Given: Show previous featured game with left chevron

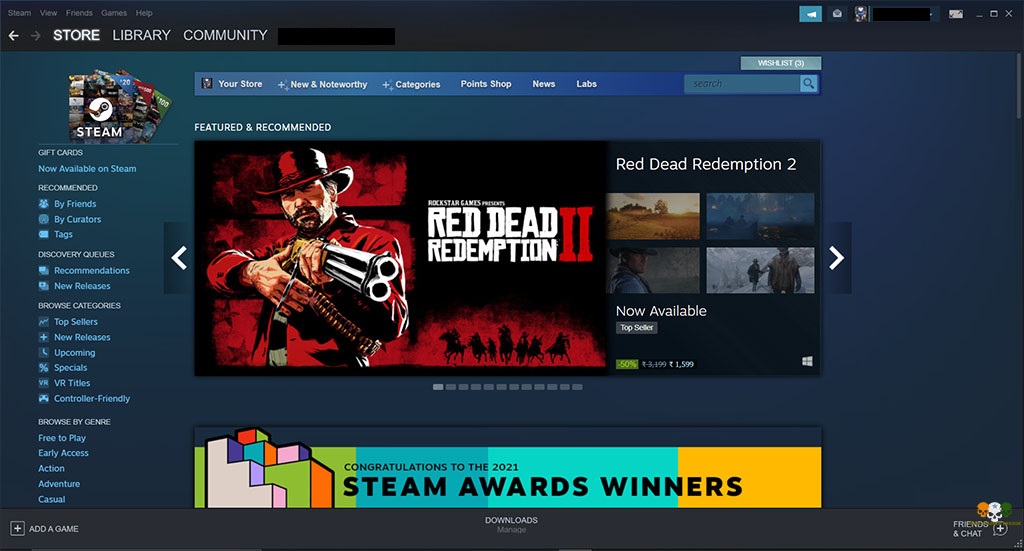Looking at the screenshot, I should pyautogui.click(x=179, y=258).
